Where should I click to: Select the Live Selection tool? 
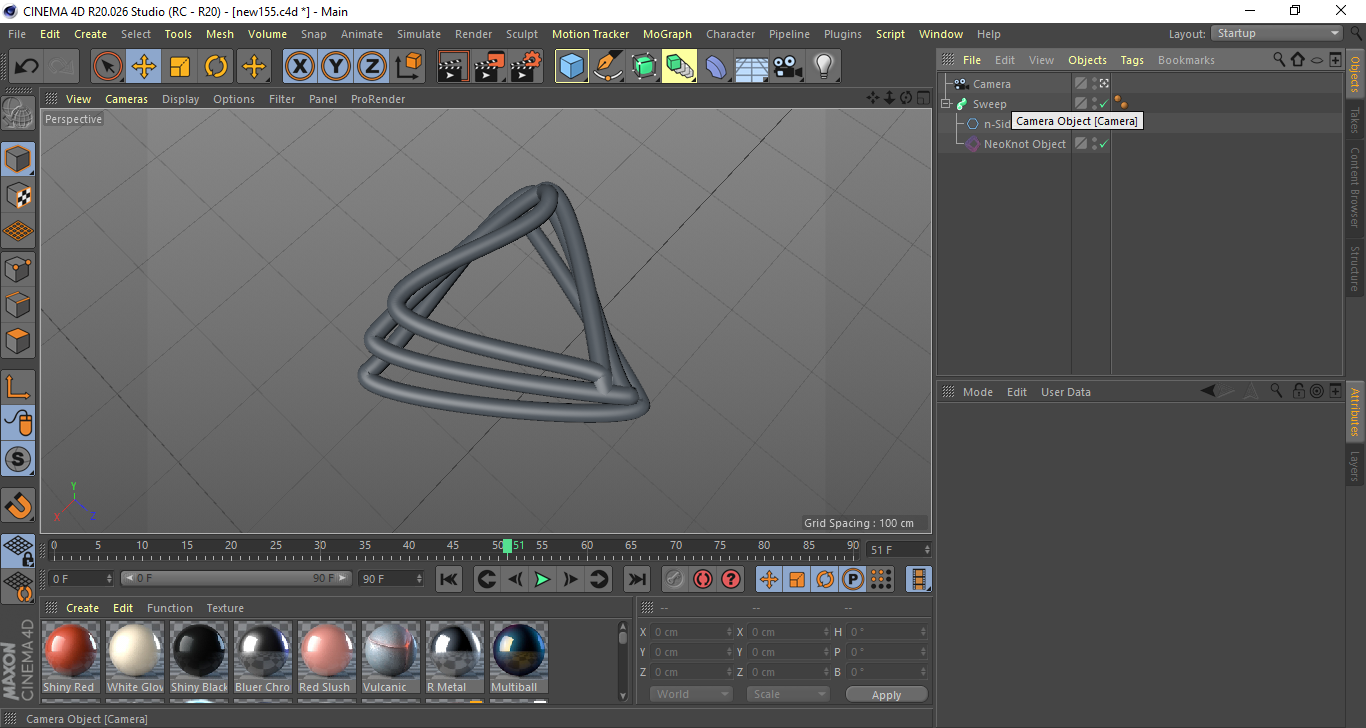(108, 67)
